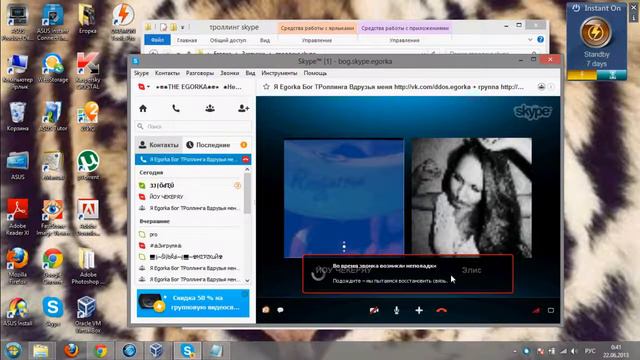Switch the Skype call to full screen
Image resolution: width=640 pixels, height=360 pixels.
click(551, 310)
